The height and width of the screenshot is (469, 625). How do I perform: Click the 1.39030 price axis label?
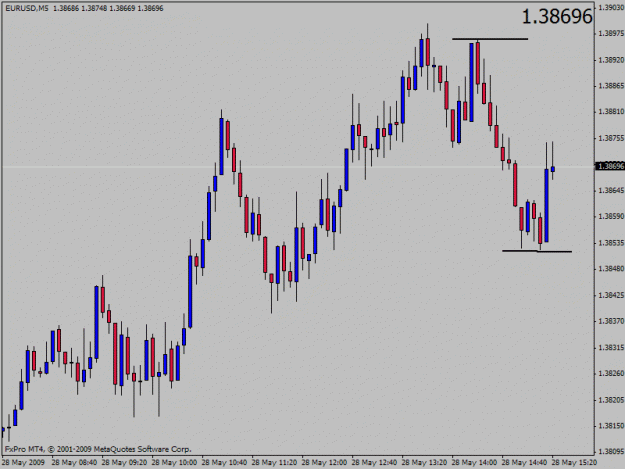(x=611, y=7)
